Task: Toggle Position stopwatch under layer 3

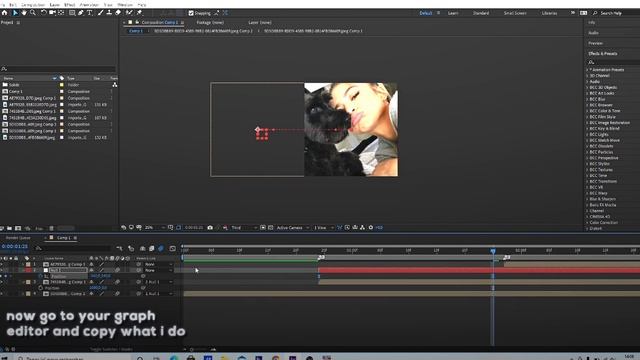Action: pyautogui.click(x=40, y=288)
